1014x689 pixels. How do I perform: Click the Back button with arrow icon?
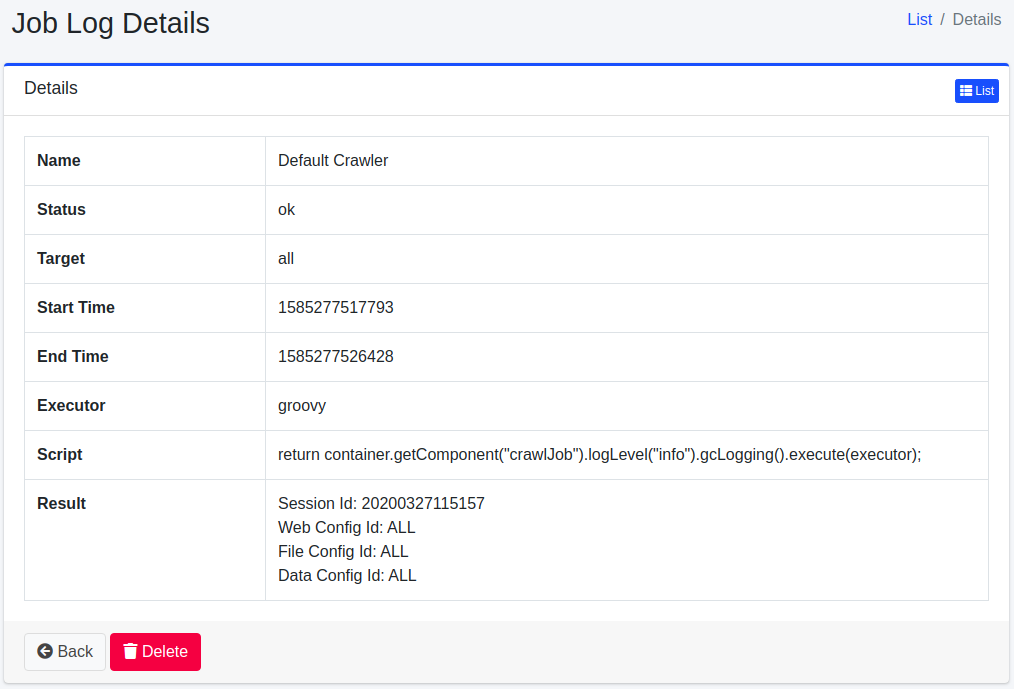[65, 652]
